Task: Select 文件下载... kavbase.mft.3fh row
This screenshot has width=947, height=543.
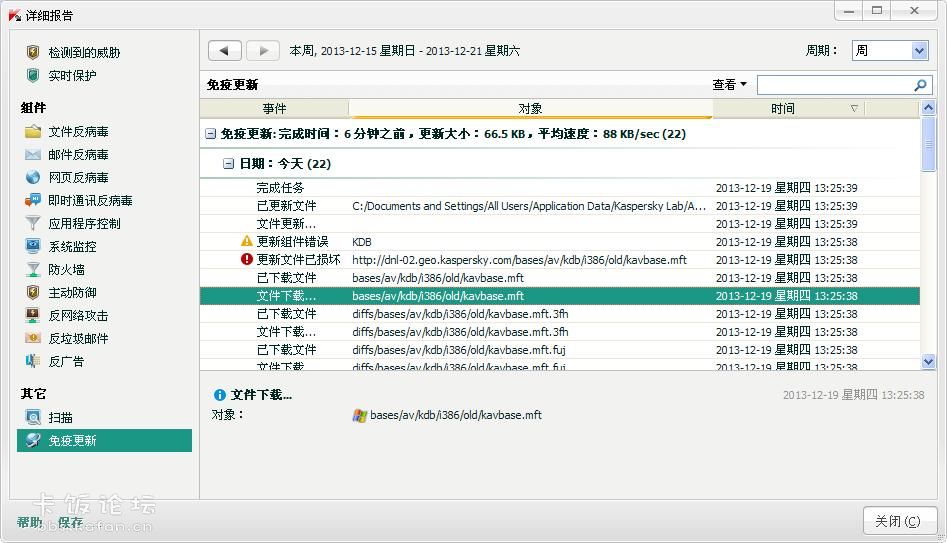Action: pyautogui.click(x=560, y=332)
